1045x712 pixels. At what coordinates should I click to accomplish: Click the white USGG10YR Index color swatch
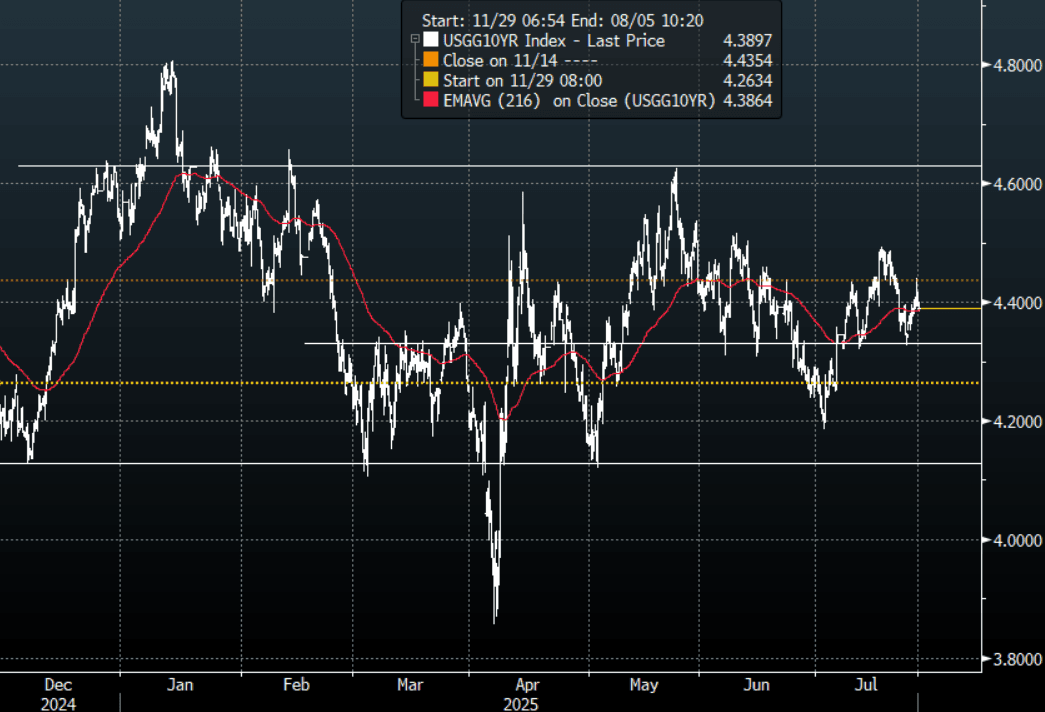[430, 41]
